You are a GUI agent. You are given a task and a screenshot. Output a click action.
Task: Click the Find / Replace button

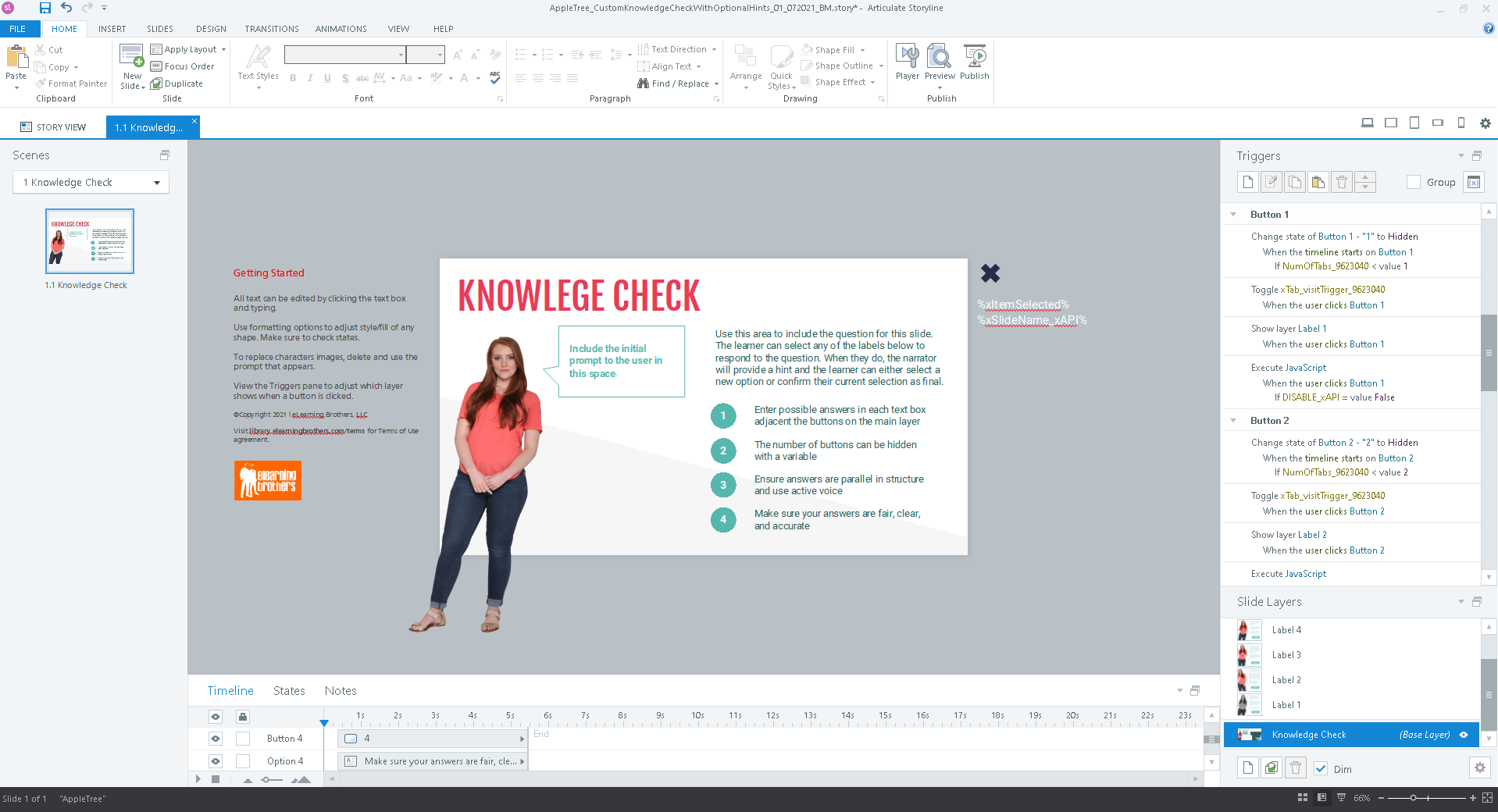pos(677,84)
